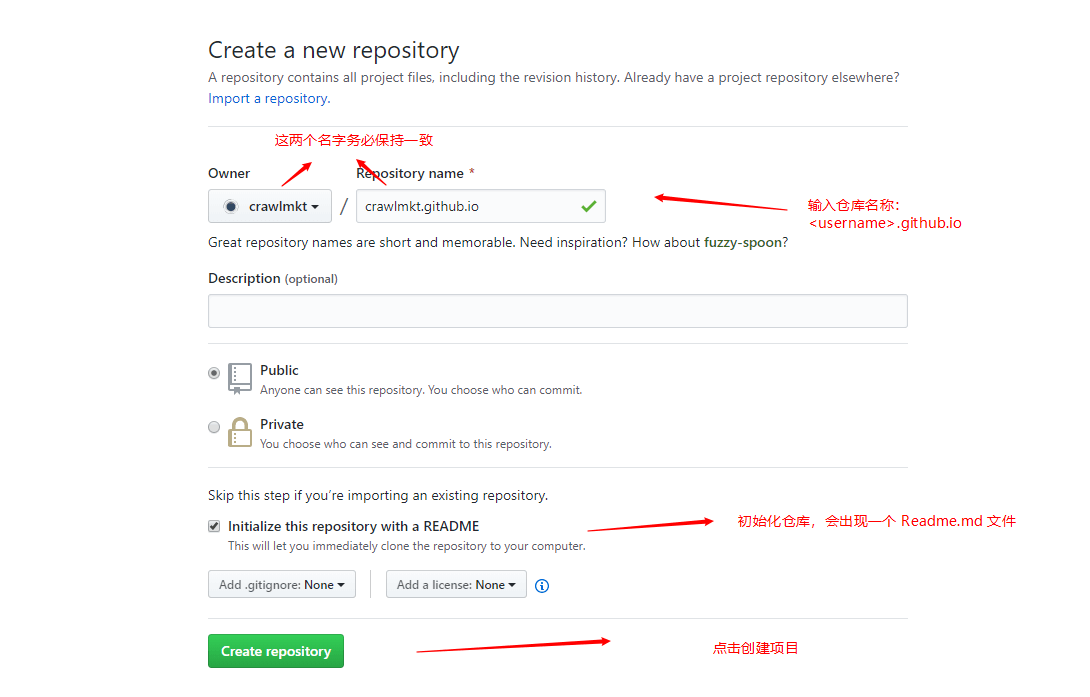Viewport: 1090px width, 697px height.
Task: Click the Private option label
Action: [282, 424]
